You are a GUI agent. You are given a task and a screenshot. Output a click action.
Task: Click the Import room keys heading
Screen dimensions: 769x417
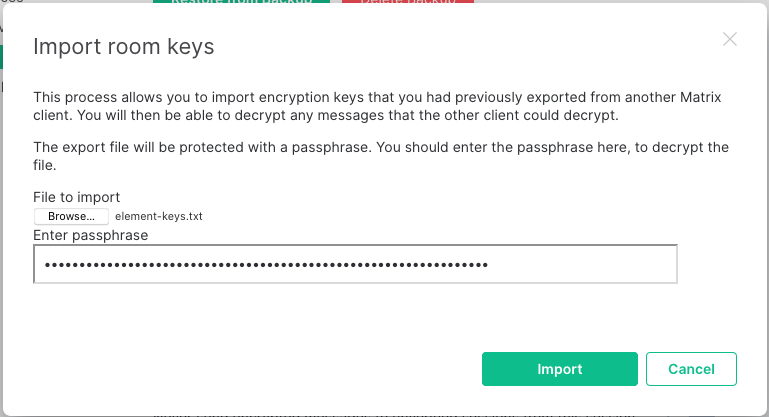tap(124, 47)
